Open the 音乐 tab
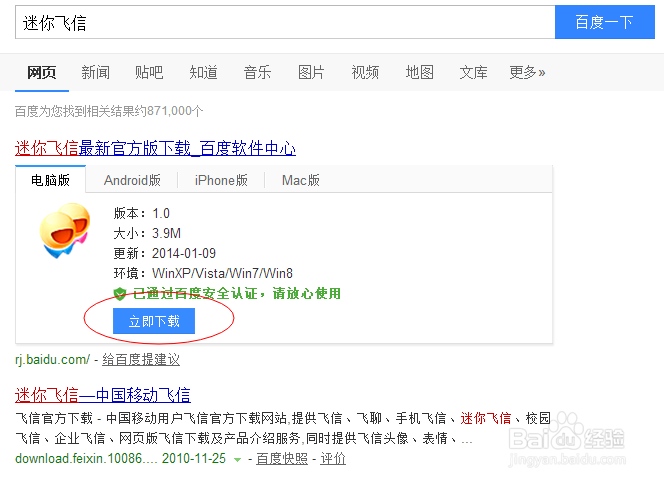This screenshot has width=664, height=483. 257,72
